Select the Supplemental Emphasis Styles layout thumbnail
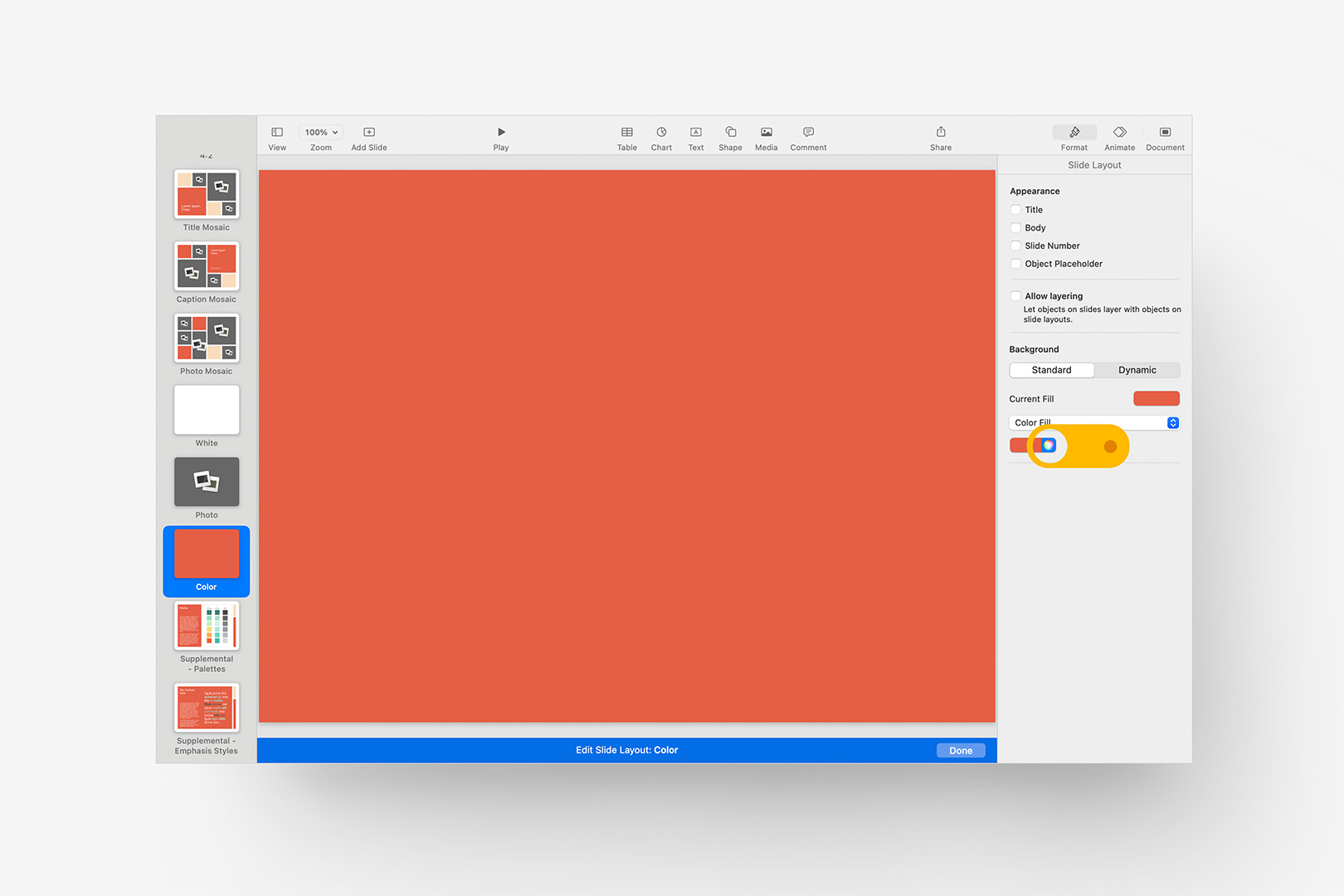 click(207, 708)
